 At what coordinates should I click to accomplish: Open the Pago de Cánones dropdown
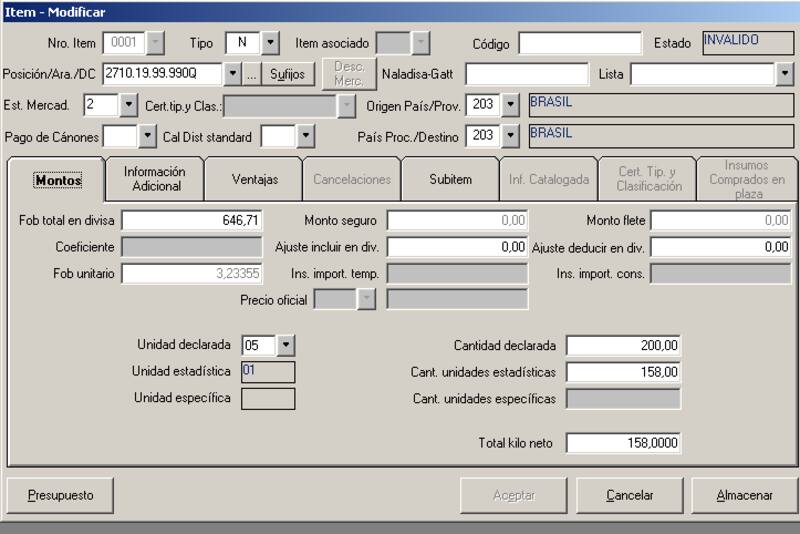coord(148,136)
